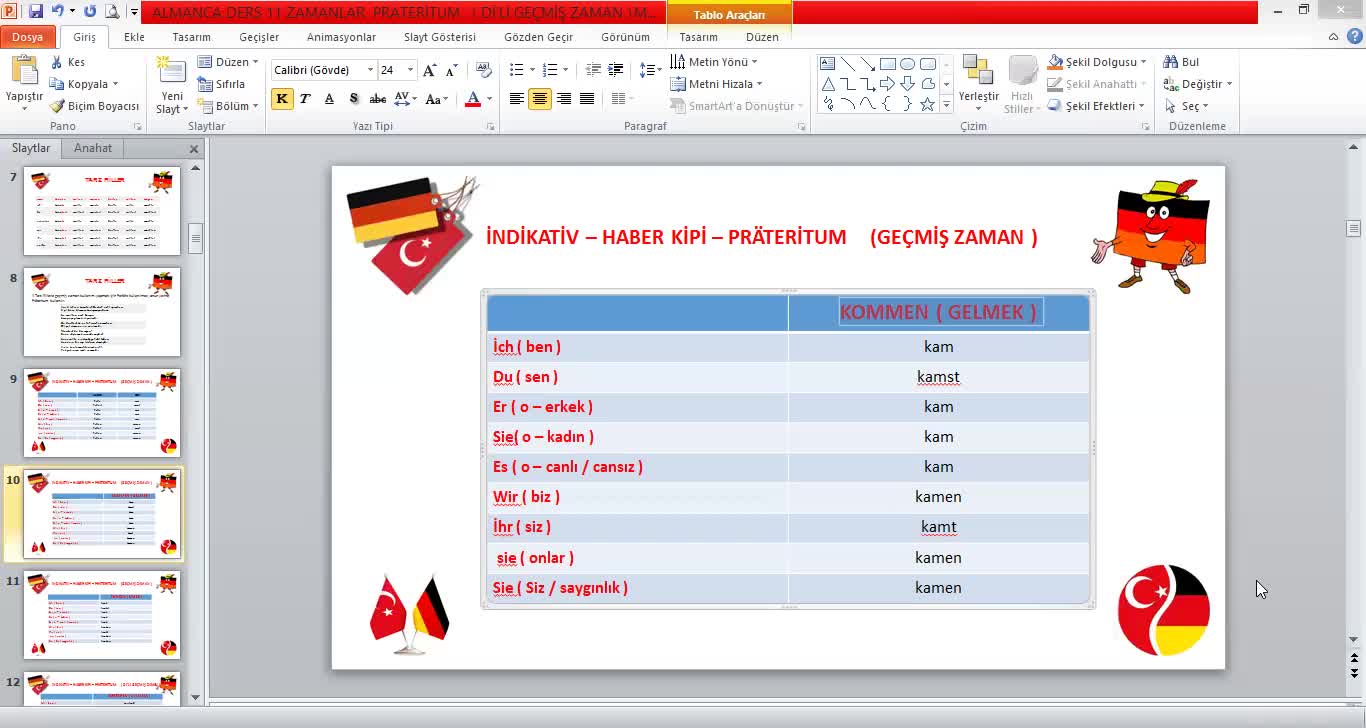Open Pano clipboard dialog launcher

click(x=137, y=127)
